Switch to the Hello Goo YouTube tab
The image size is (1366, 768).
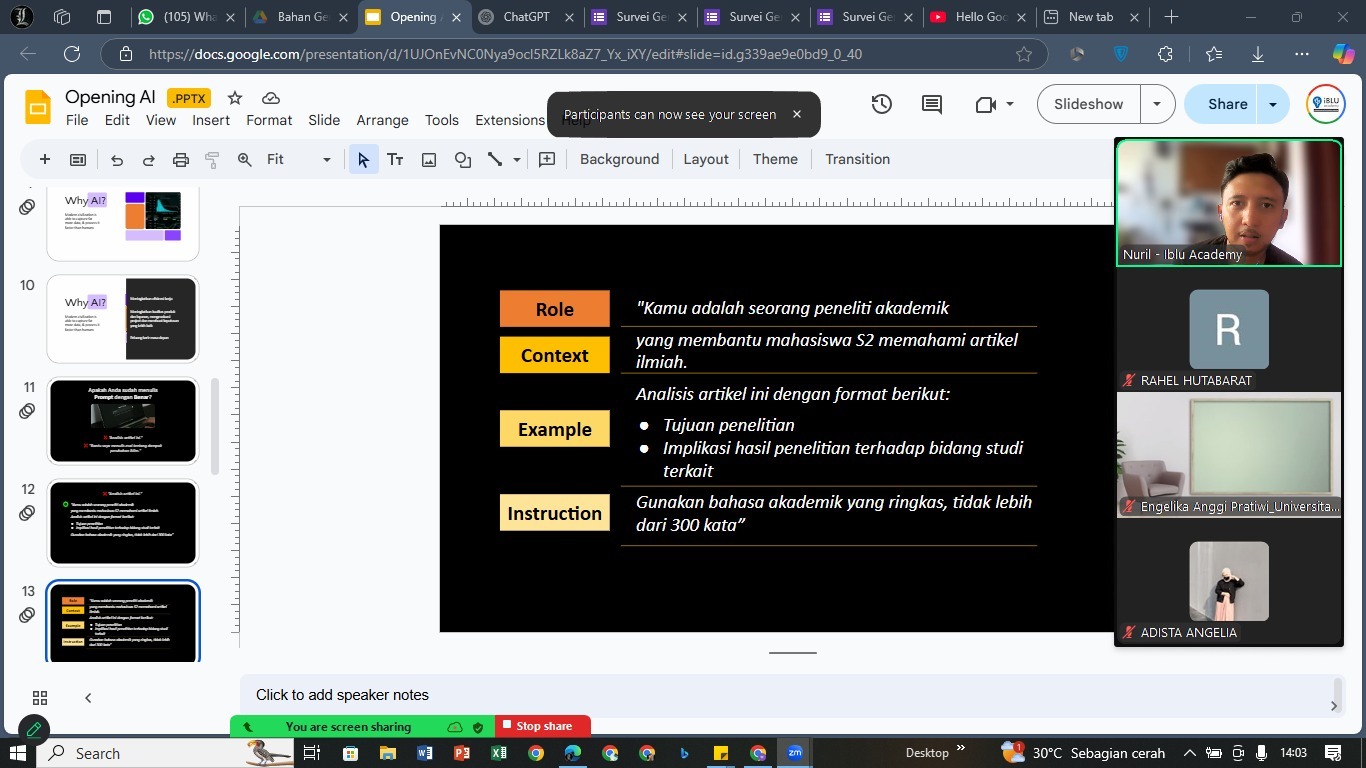(978, 17)
